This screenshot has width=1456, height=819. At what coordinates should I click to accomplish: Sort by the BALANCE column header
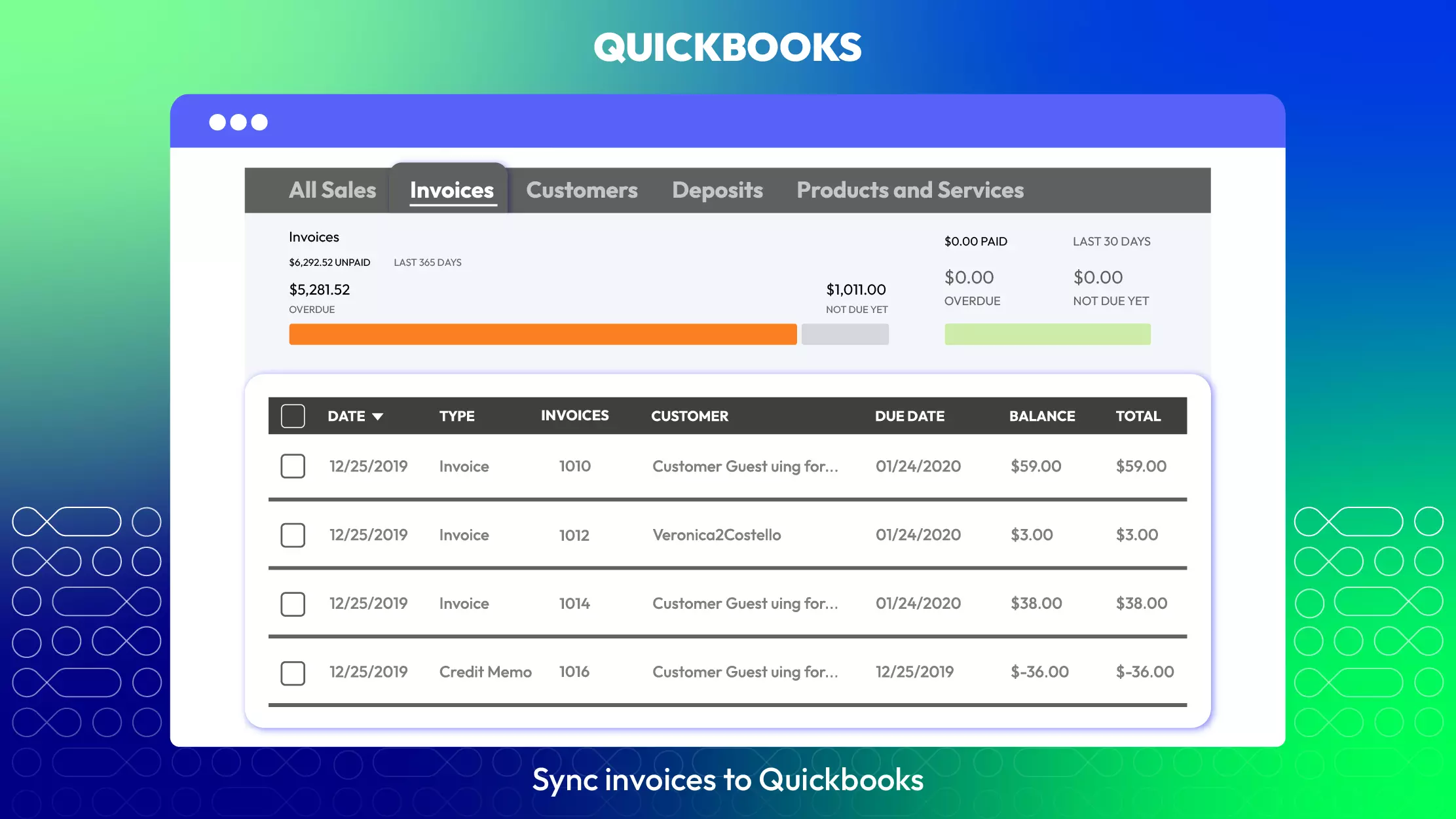point(1042,416)
